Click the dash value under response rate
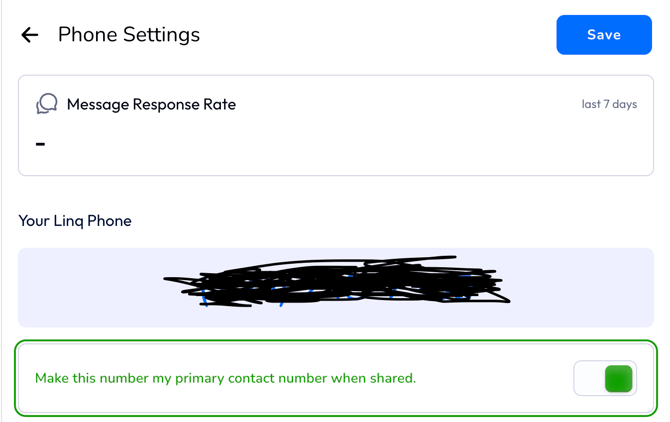Image resolution: width=670 pixels, height=422 pixels. point(40,144)
